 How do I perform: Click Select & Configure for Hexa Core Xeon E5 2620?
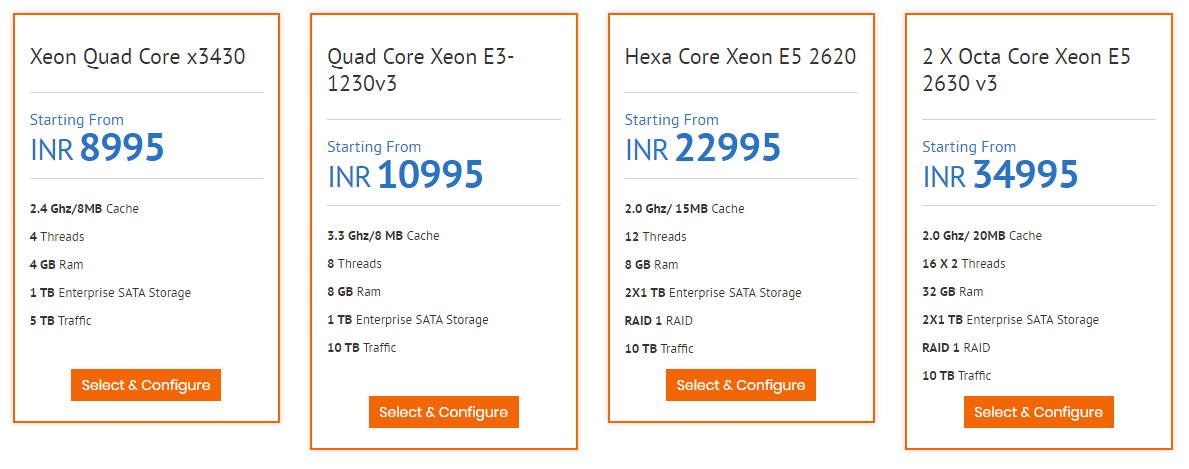[741, 385]
